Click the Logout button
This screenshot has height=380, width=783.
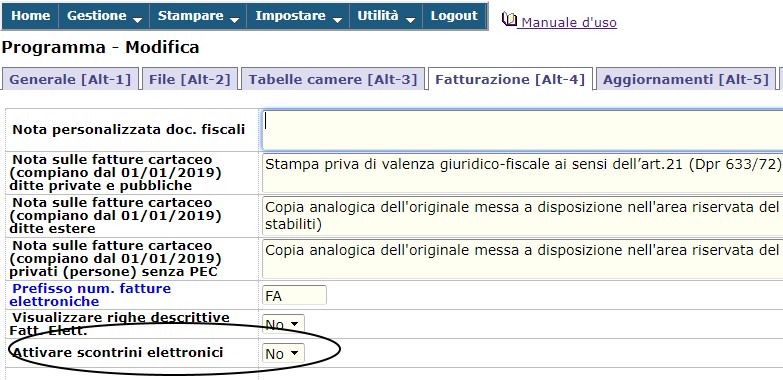(454, 16)
